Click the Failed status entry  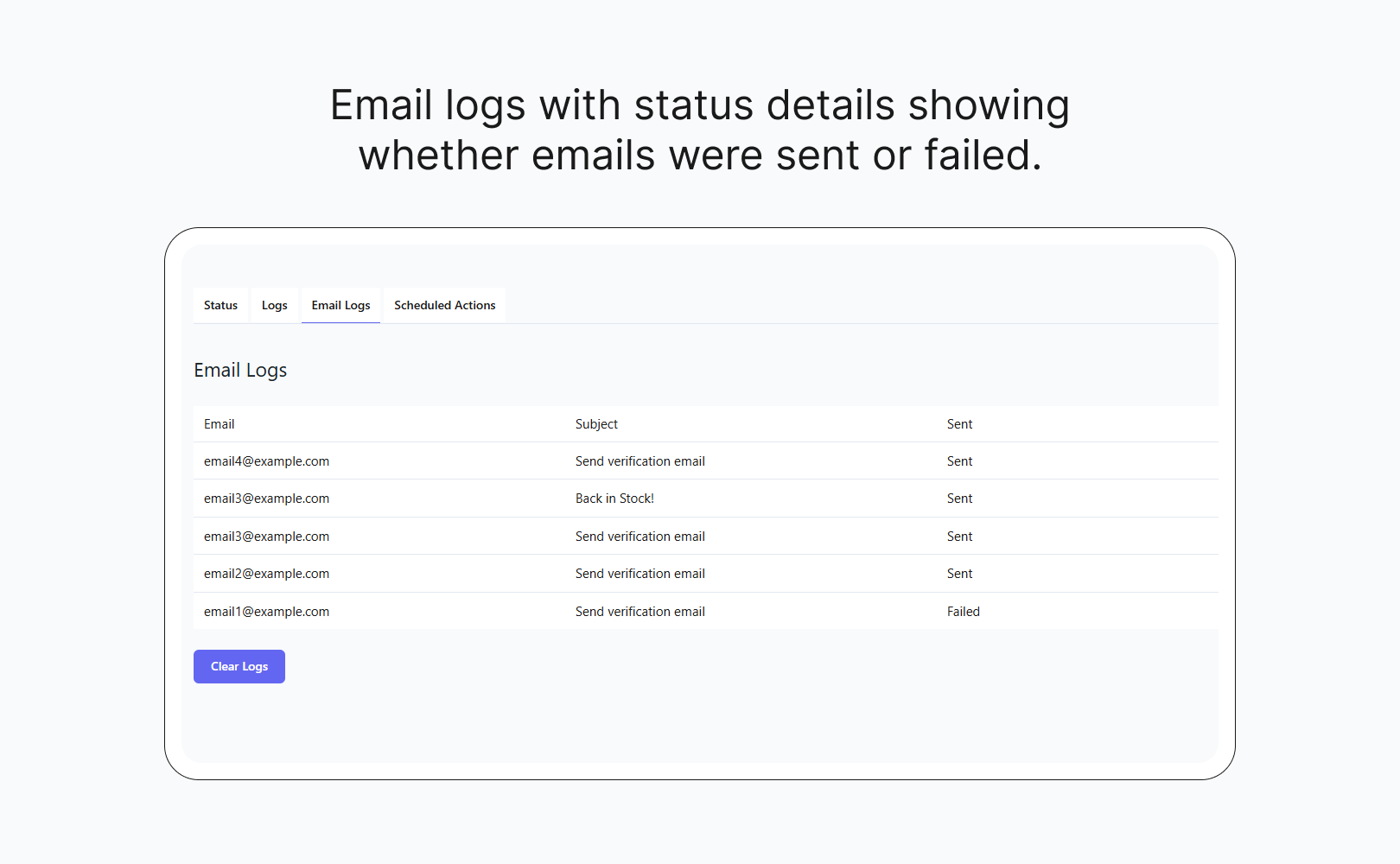[963, 612]
